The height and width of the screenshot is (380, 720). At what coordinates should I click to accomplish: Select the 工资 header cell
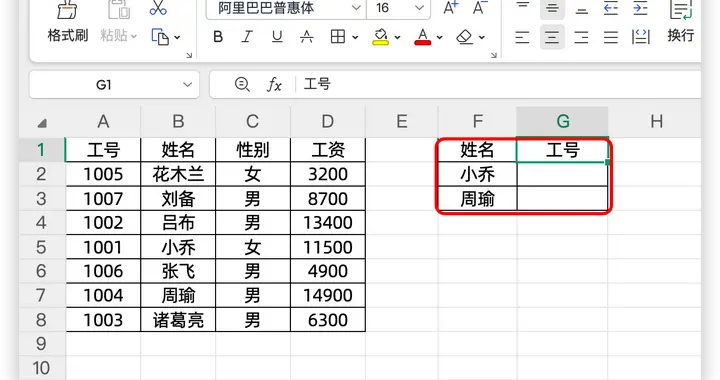328,150
